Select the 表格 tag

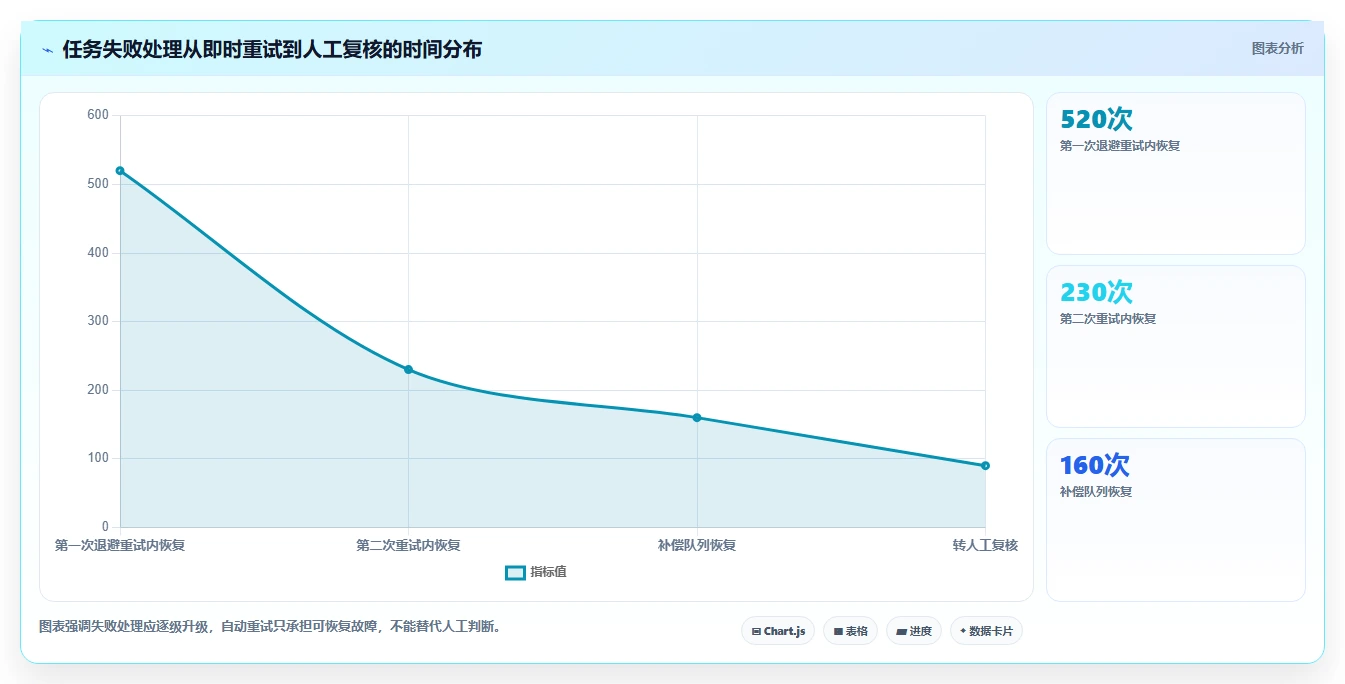click(x=850, y=631)
